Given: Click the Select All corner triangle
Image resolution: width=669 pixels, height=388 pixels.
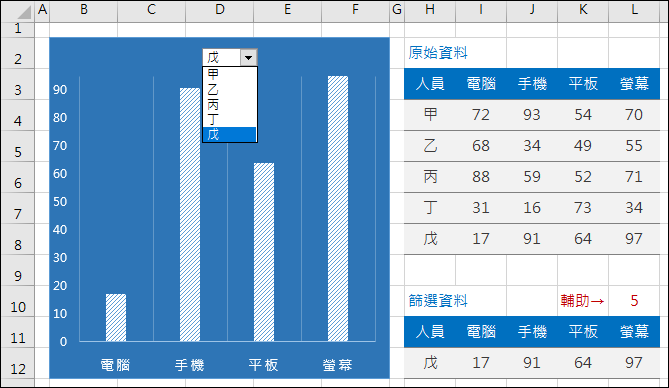Looking at the screenshot, I should click(24, 12).
